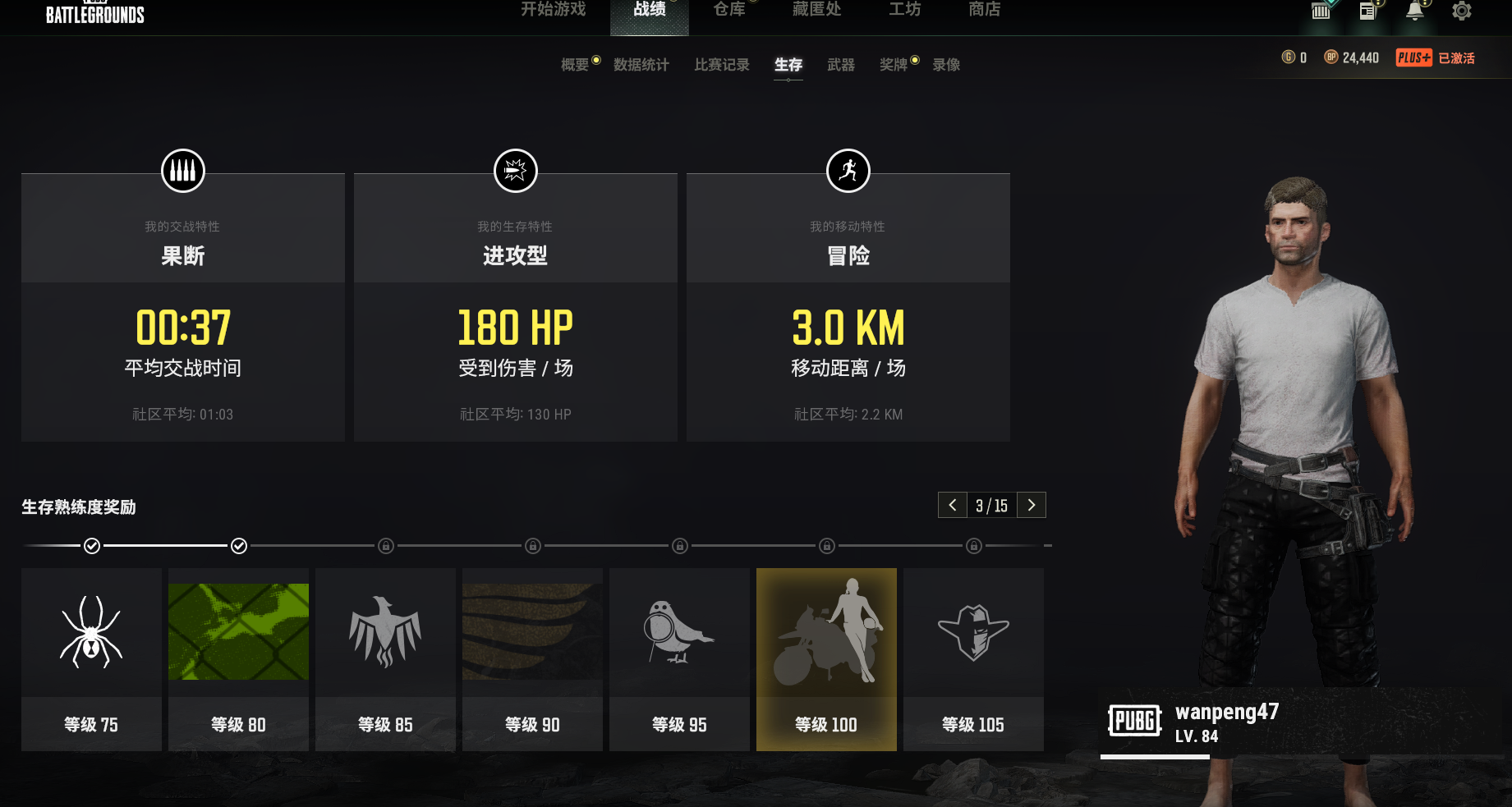Select the spider emblem level 75 reward
The image size is (1512, 807).
click(x=91, y=659)
